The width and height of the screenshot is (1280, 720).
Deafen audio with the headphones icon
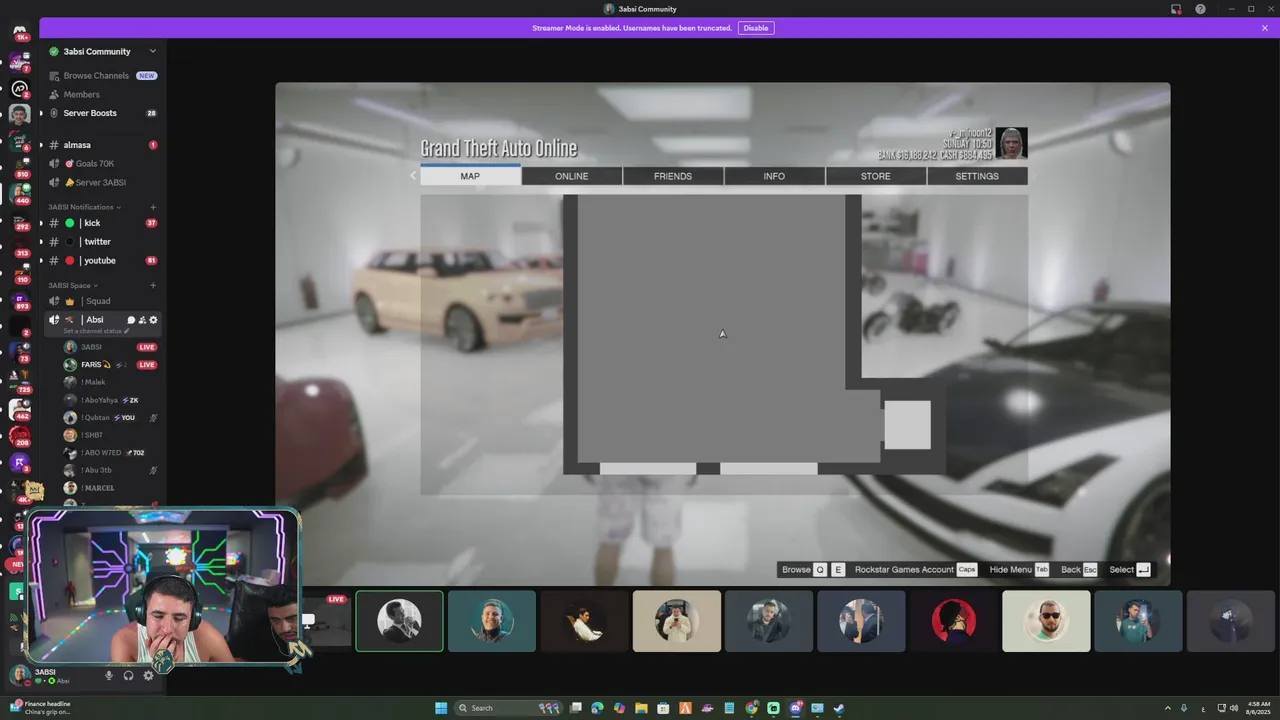(128, 675)
